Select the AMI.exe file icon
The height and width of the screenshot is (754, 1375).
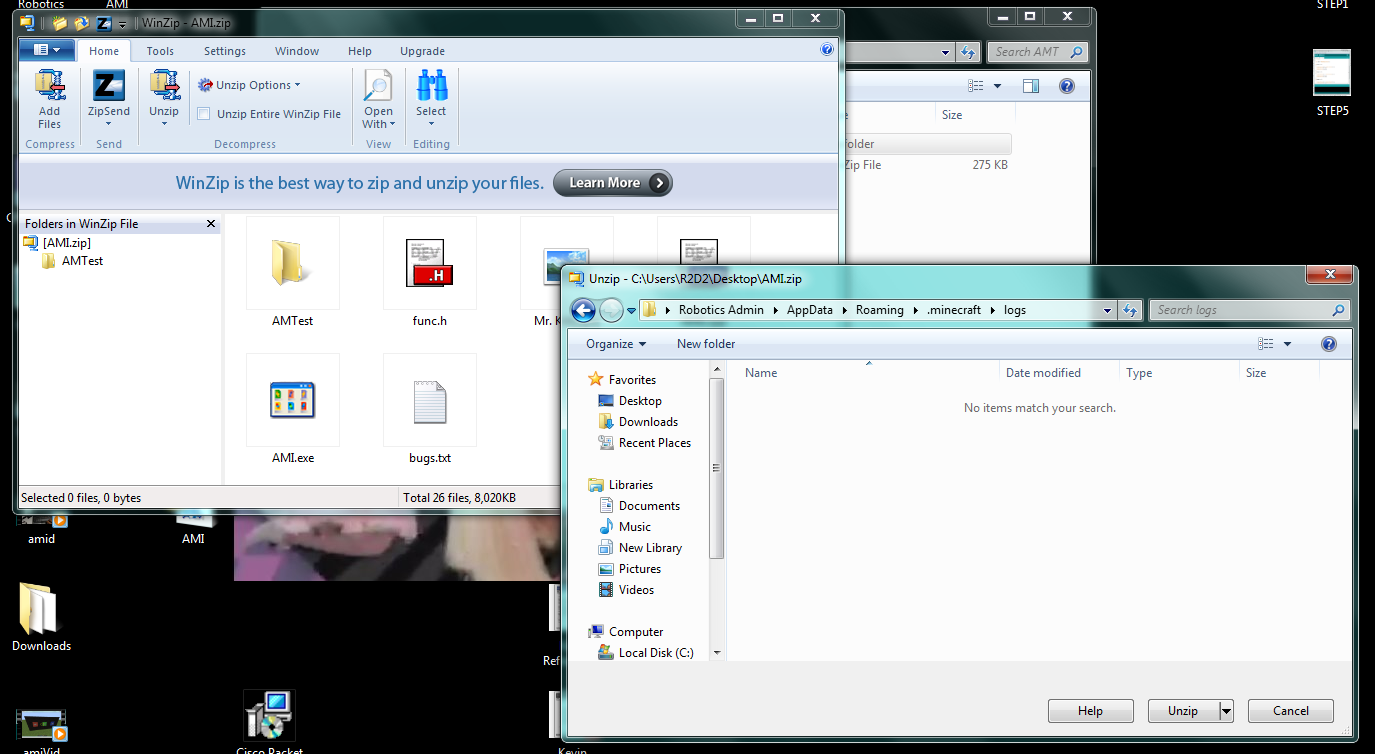(293, 401)
